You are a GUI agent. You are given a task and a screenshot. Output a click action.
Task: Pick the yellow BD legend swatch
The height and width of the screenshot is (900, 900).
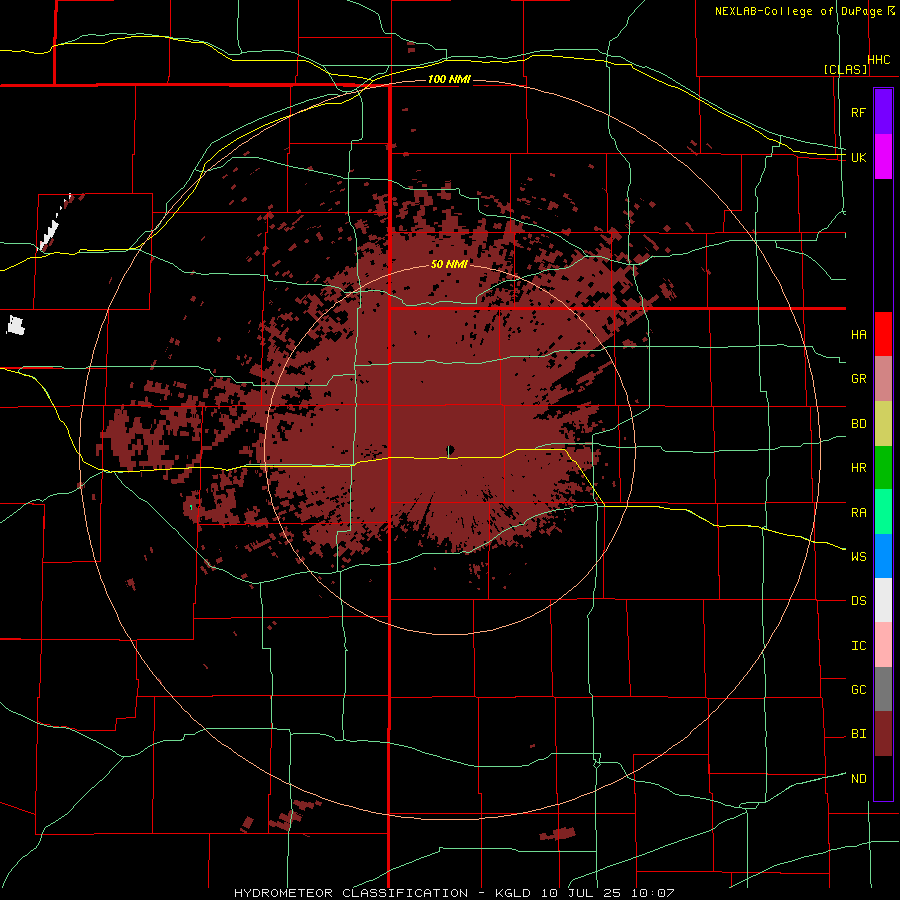pyautogui.click(x=883, y=424)
